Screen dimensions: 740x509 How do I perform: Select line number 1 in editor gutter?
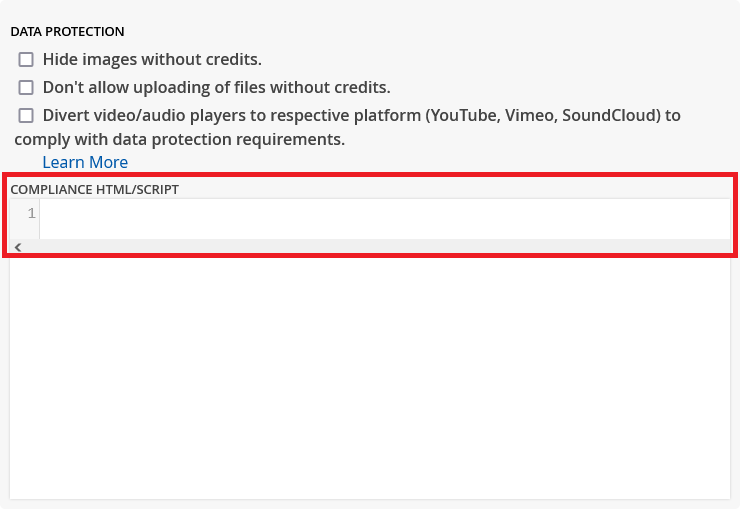click(x=31, y=214)
